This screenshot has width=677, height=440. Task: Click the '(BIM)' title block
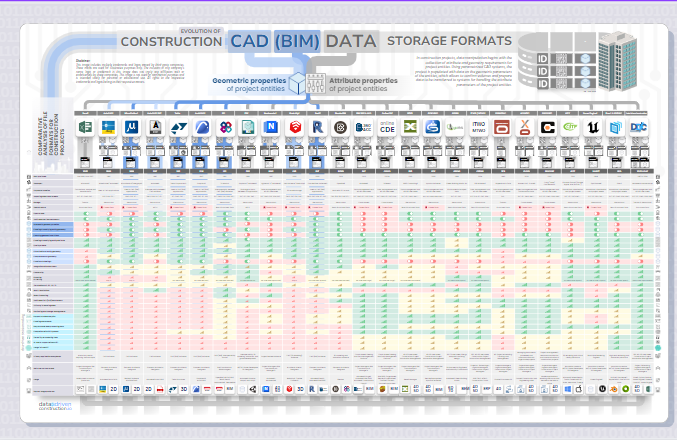click(x=297, y=41)
